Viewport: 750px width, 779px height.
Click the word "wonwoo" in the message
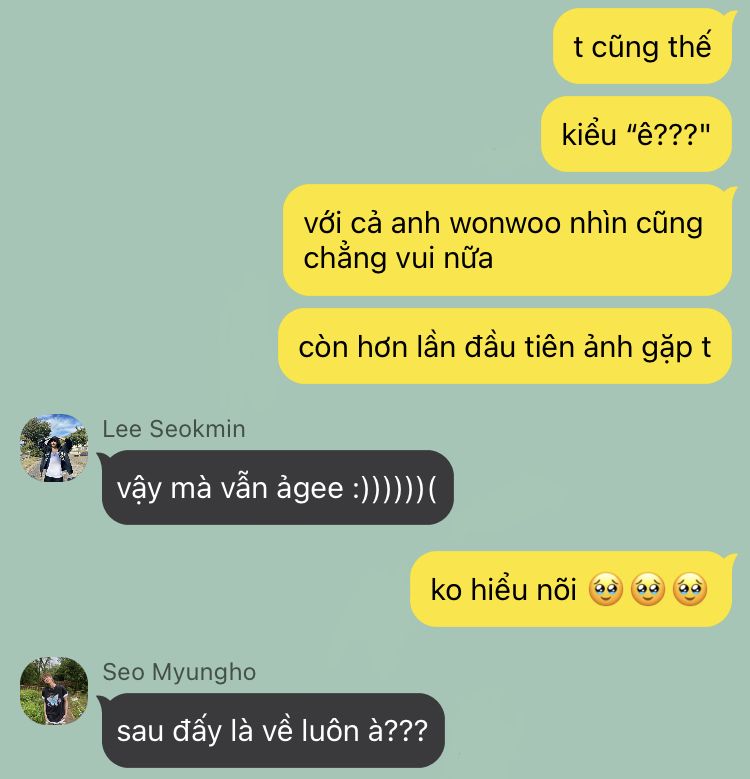(x=505, y=223)
